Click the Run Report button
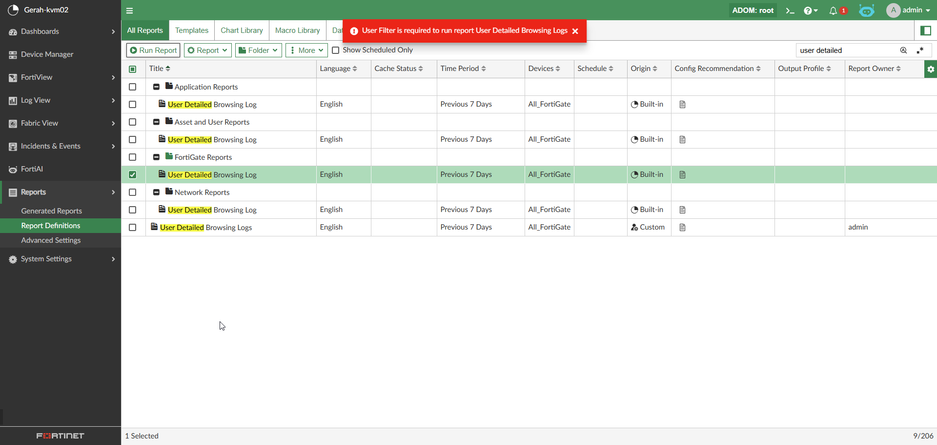 [x=153, y=50]
